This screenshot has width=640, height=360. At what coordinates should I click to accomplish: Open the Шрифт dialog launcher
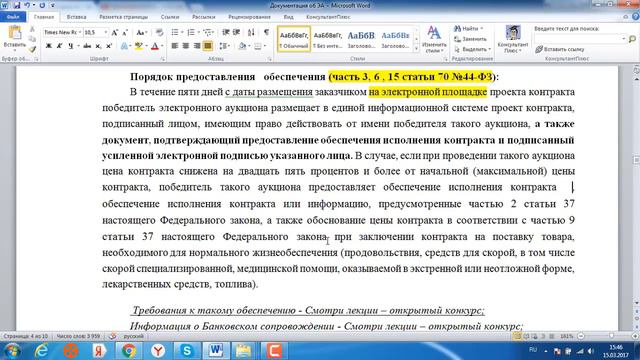(162, 59)
